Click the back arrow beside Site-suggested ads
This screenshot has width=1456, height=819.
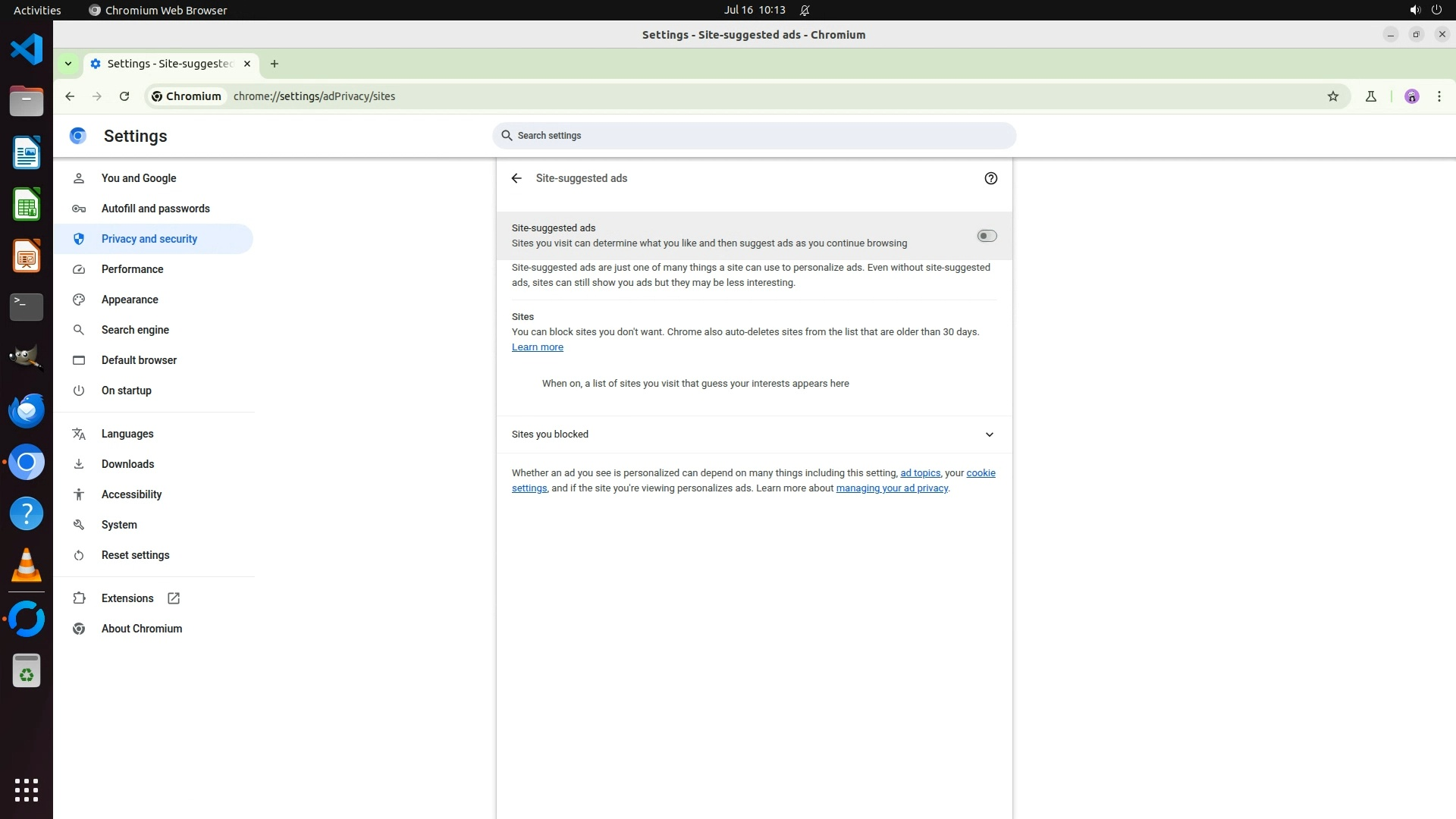(x=516, y=178)
